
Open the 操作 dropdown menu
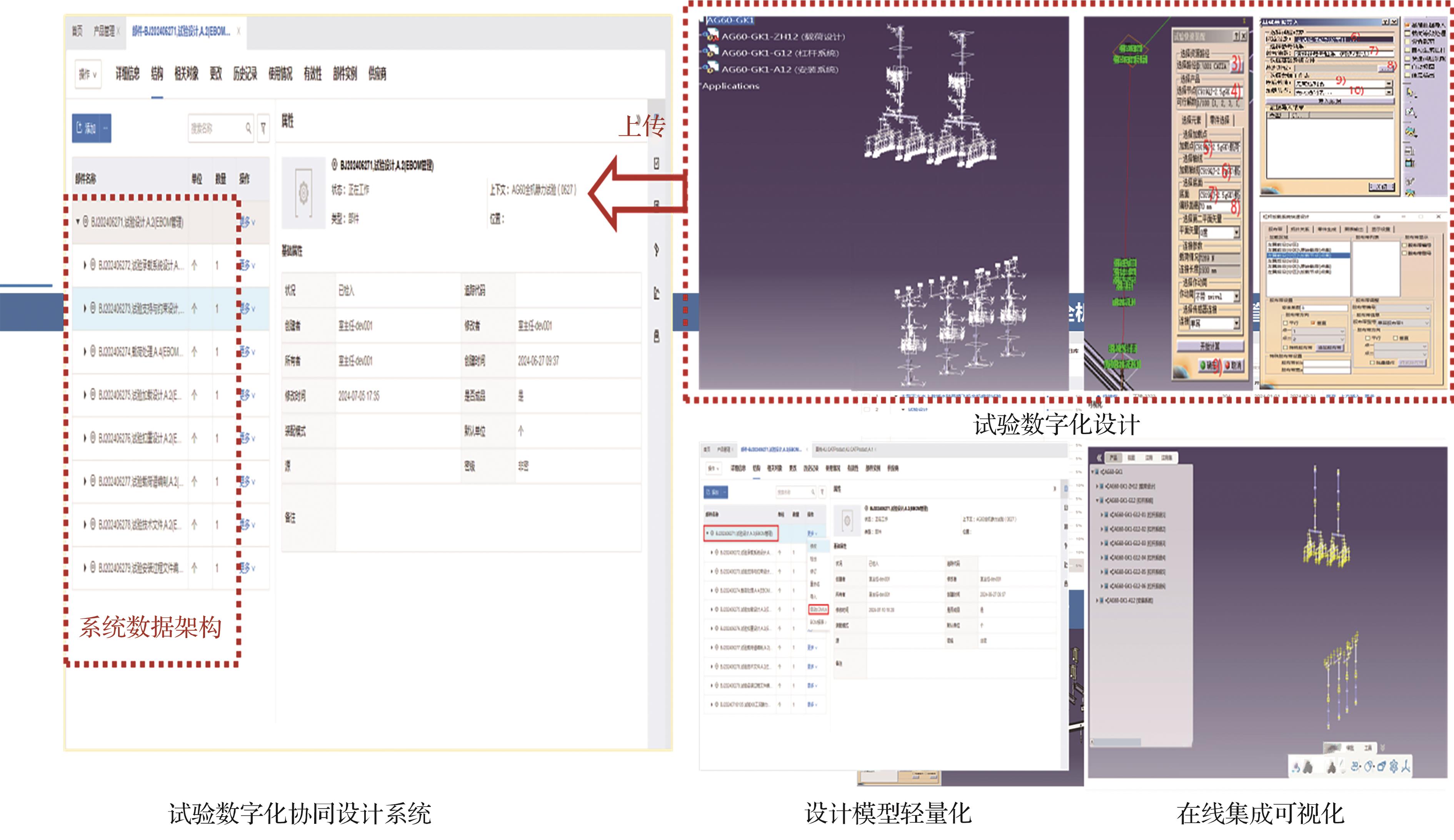(88, 74)
